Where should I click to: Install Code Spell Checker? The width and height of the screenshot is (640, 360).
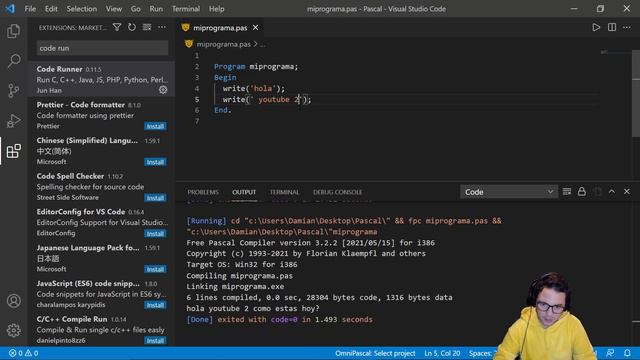155,198
